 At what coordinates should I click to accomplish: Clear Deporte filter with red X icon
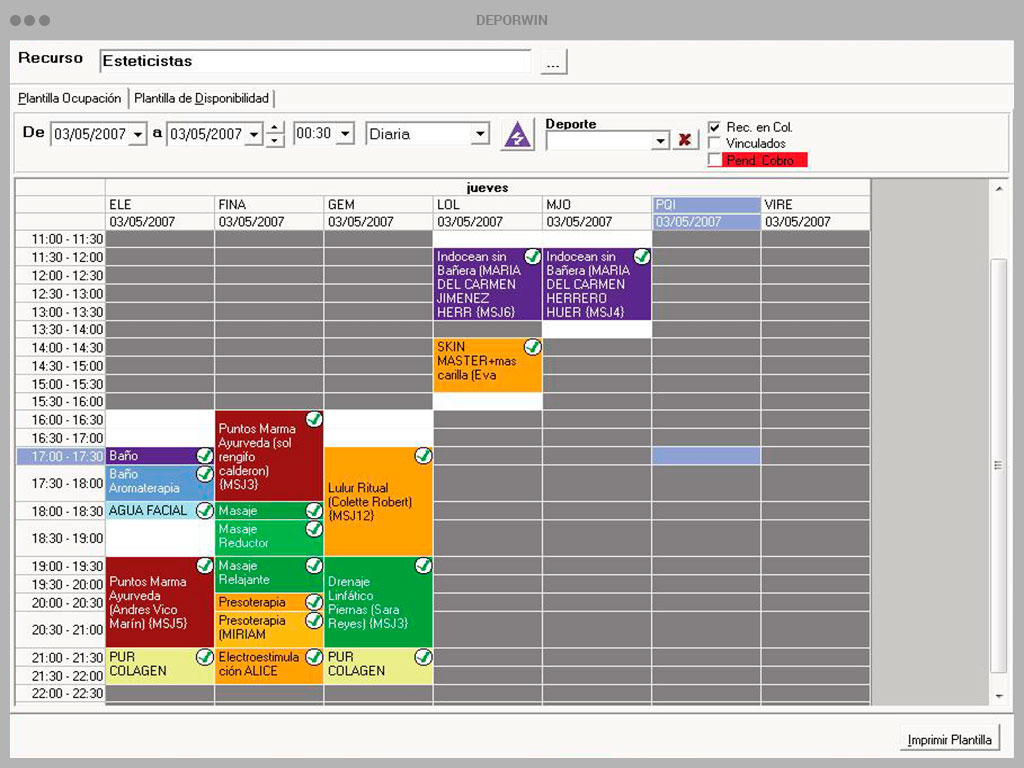(x=684, y=140)
